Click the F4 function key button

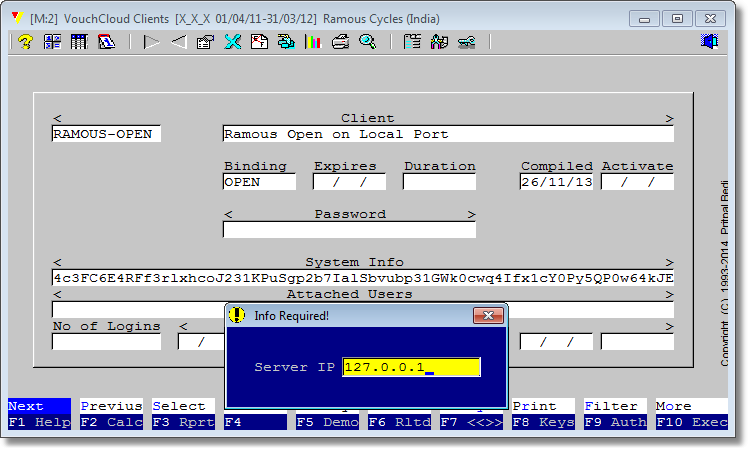pyautogui.click(x=255, y=421)
